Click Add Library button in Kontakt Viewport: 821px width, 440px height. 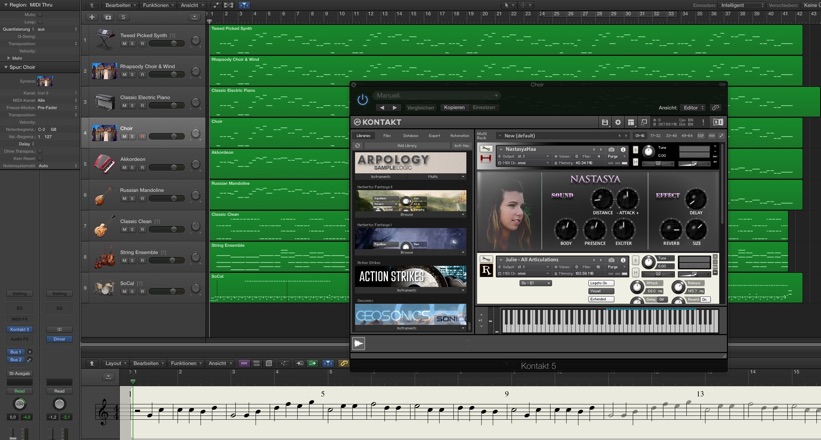click(x=407, y=146)
